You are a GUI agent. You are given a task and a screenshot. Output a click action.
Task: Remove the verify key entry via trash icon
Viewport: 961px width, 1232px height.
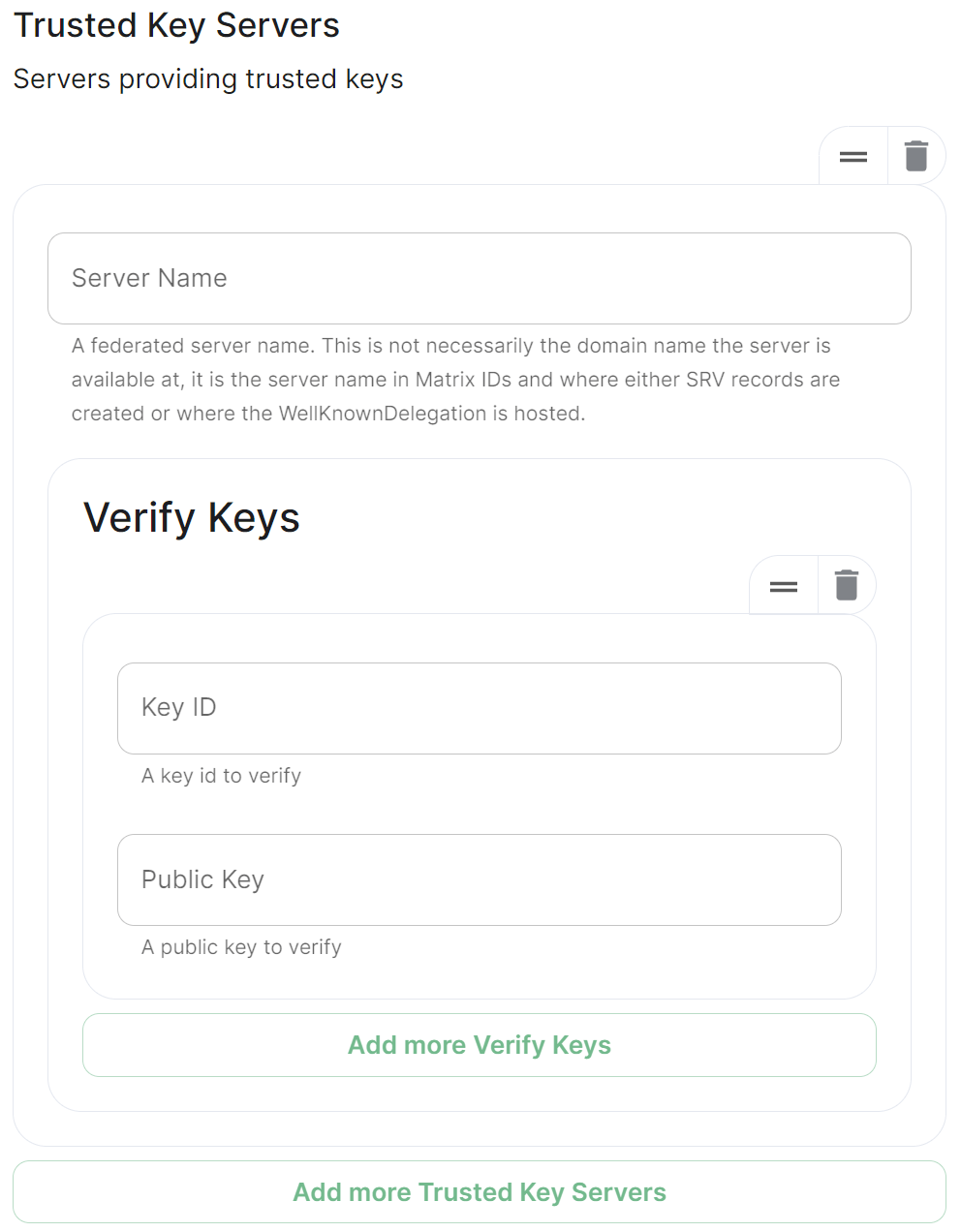(847, 585)
